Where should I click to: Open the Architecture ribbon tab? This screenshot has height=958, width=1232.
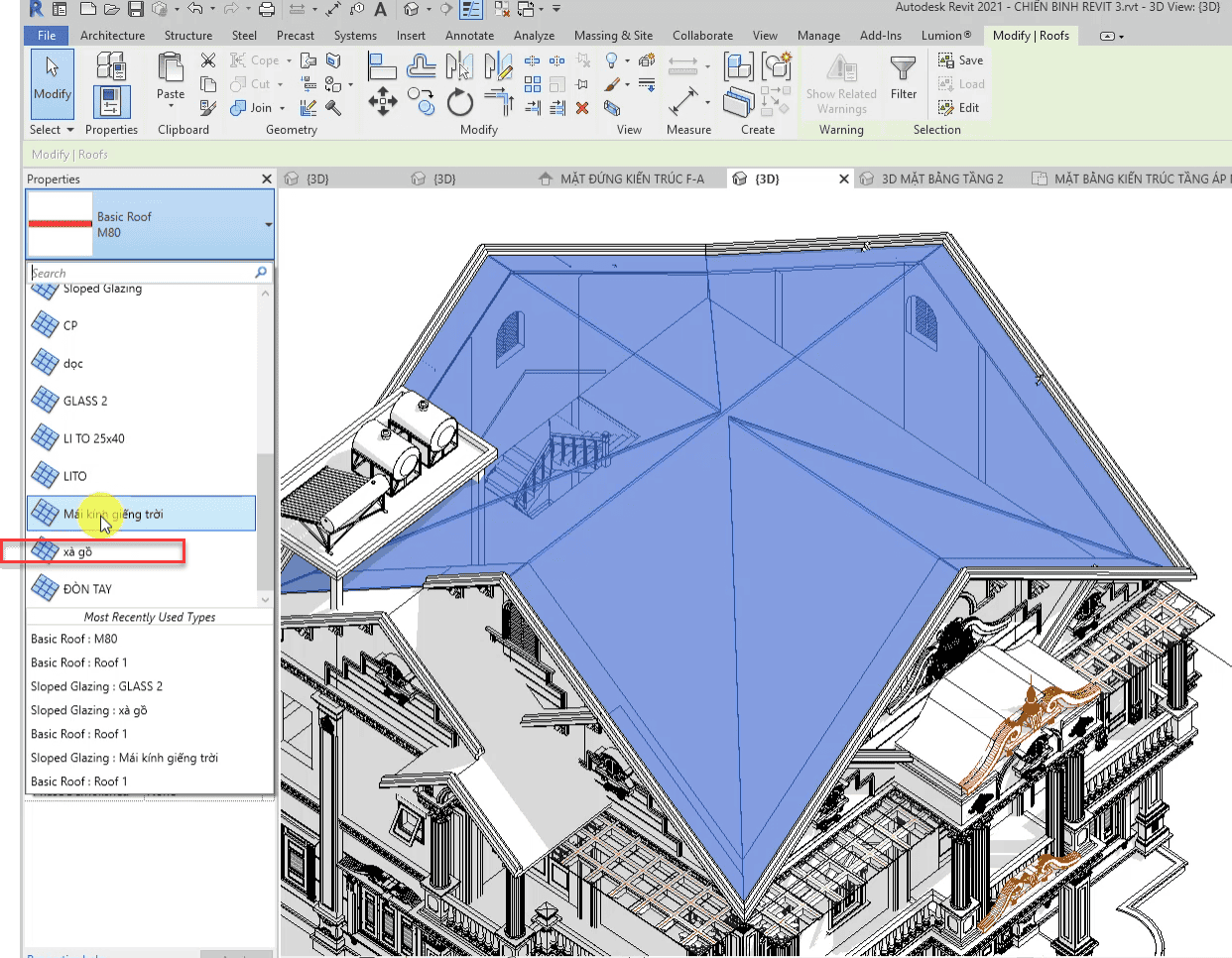(112, 36)
